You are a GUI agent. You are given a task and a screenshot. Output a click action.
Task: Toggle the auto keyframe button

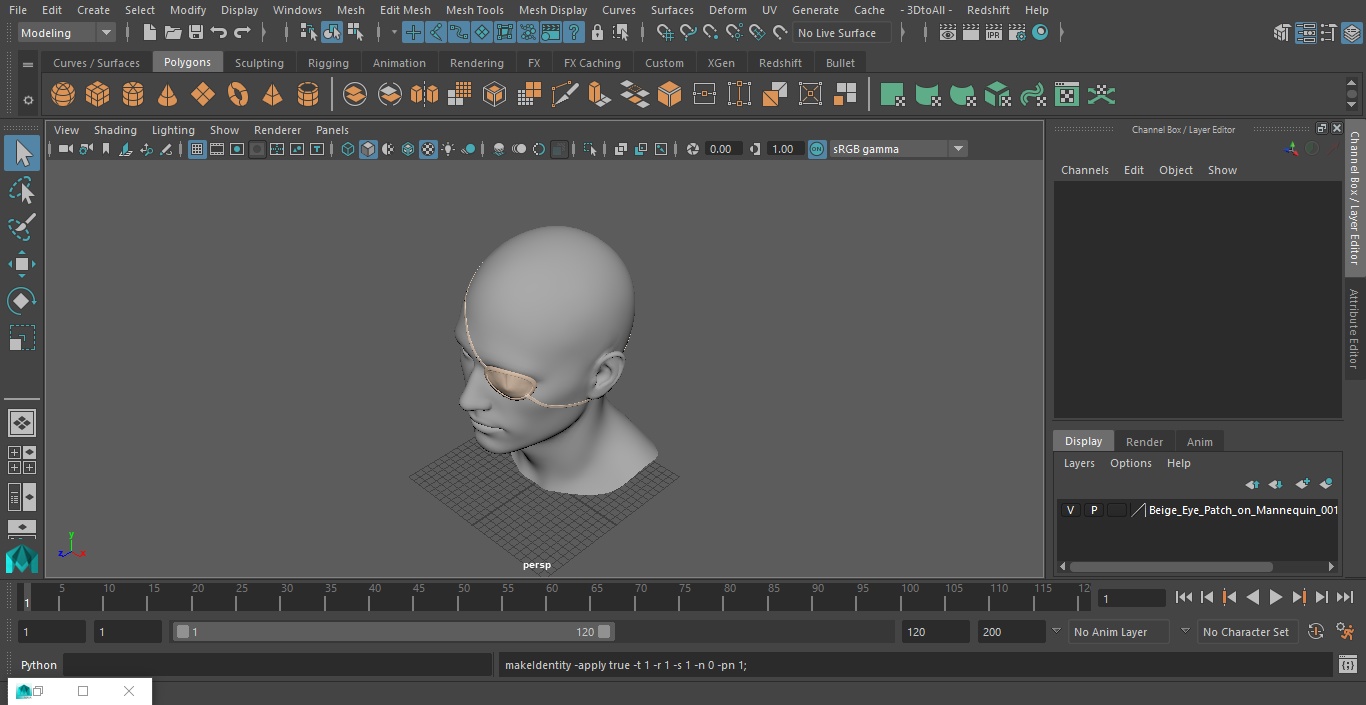[x=1316, y=632]
